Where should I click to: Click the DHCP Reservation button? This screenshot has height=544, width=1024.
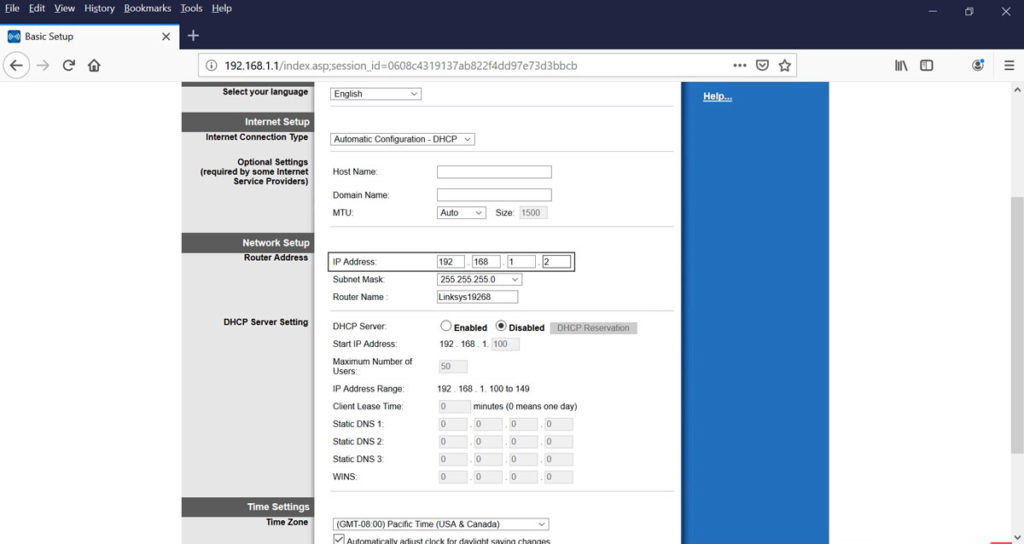[593, 328]
